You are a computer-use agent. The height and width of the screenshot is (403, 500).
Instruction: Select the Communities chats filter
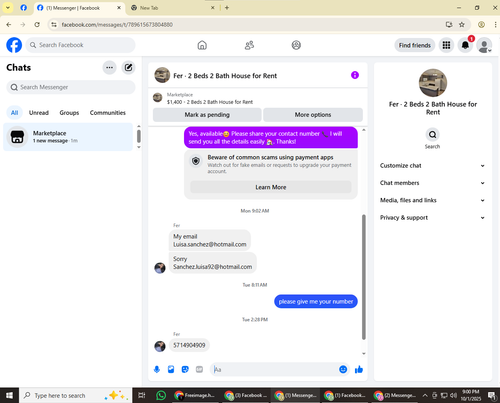coord(108,113)
